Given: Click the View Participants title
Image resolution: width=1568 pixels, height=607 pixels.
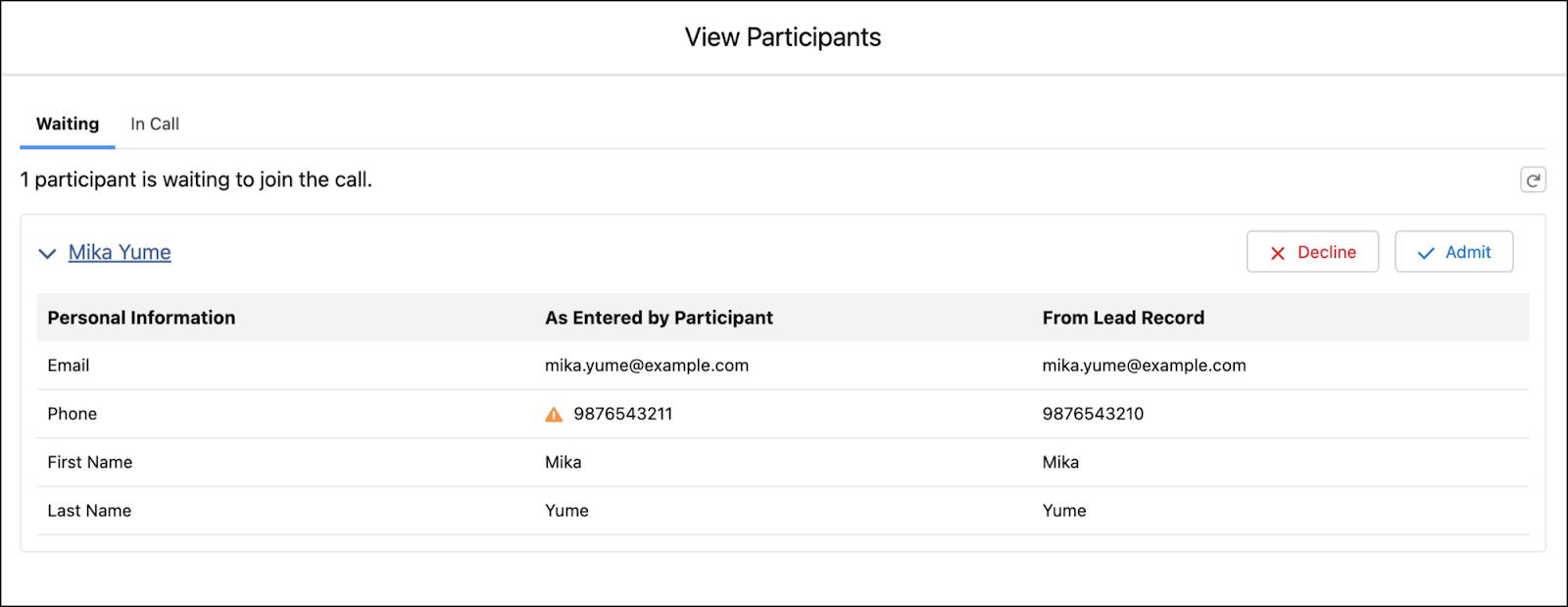Looking at the screenshot, I should pos(783,37).
